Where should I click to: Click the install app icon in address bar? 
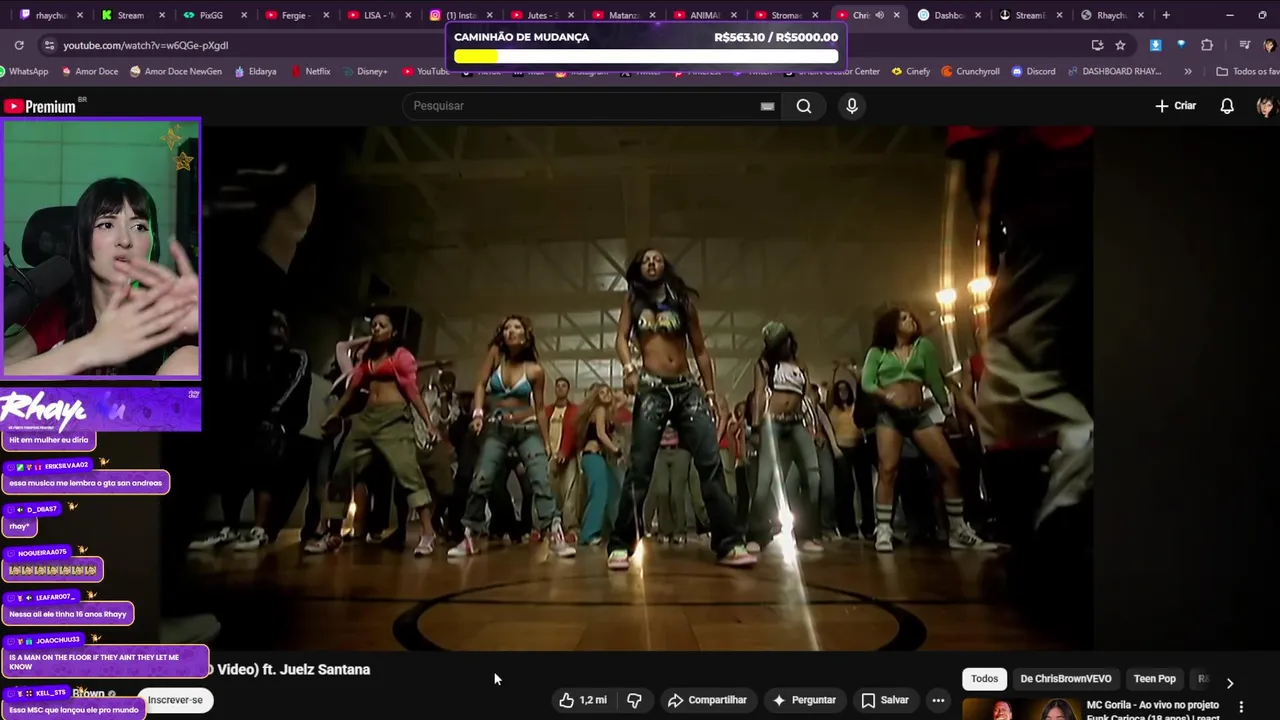(x=1097, y=45)
